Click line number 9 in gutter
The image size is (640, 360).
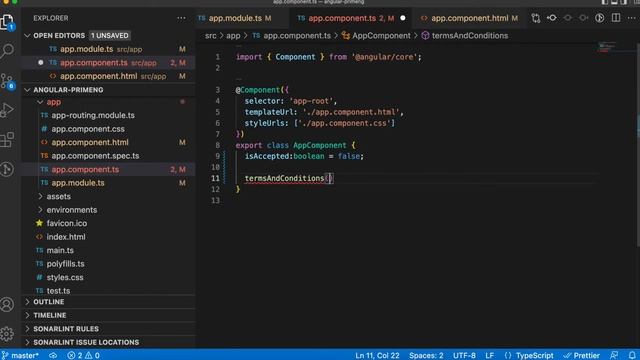click(x=218, y=156)
